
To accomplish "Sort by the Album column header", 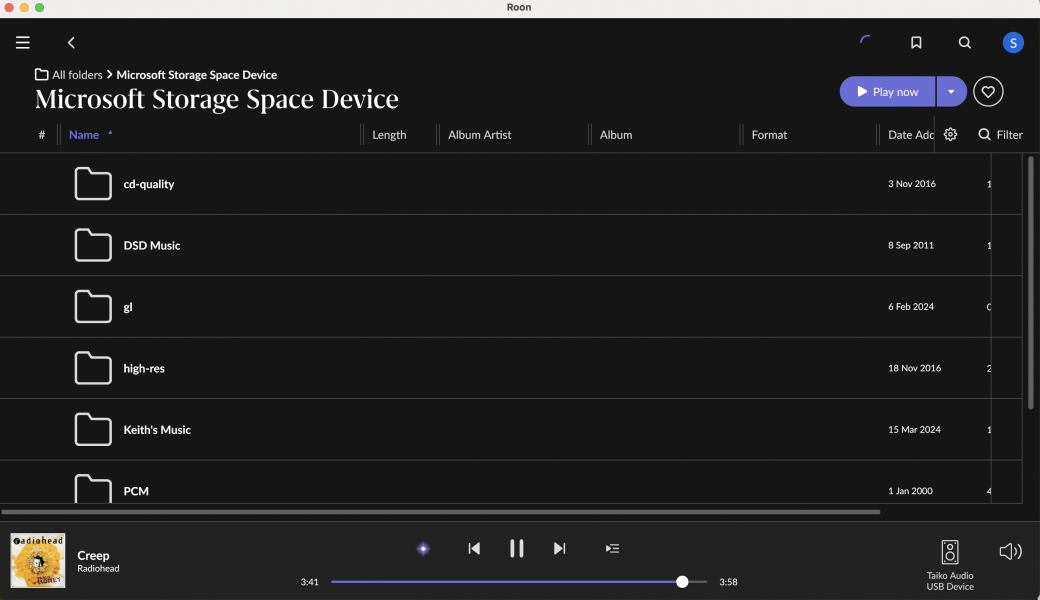I will click(616, 135).
